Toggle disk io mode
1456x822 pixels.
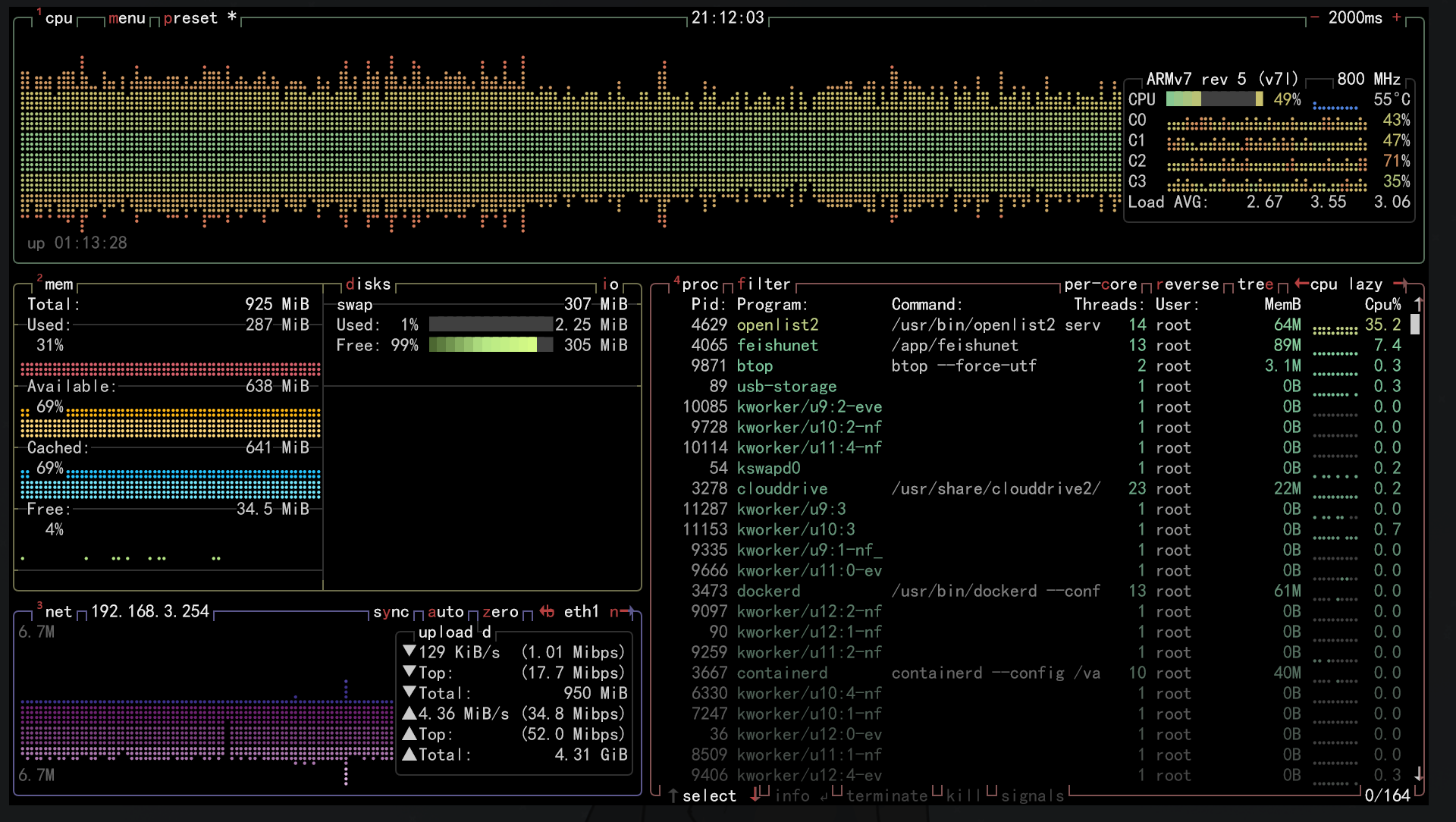(610, 284)
